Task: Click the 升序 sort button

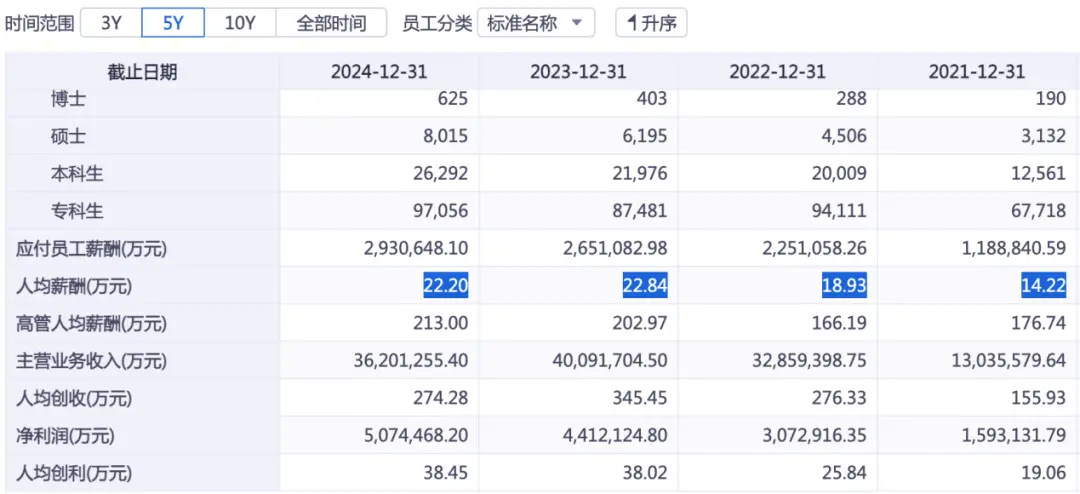Action: click(651, 23)
